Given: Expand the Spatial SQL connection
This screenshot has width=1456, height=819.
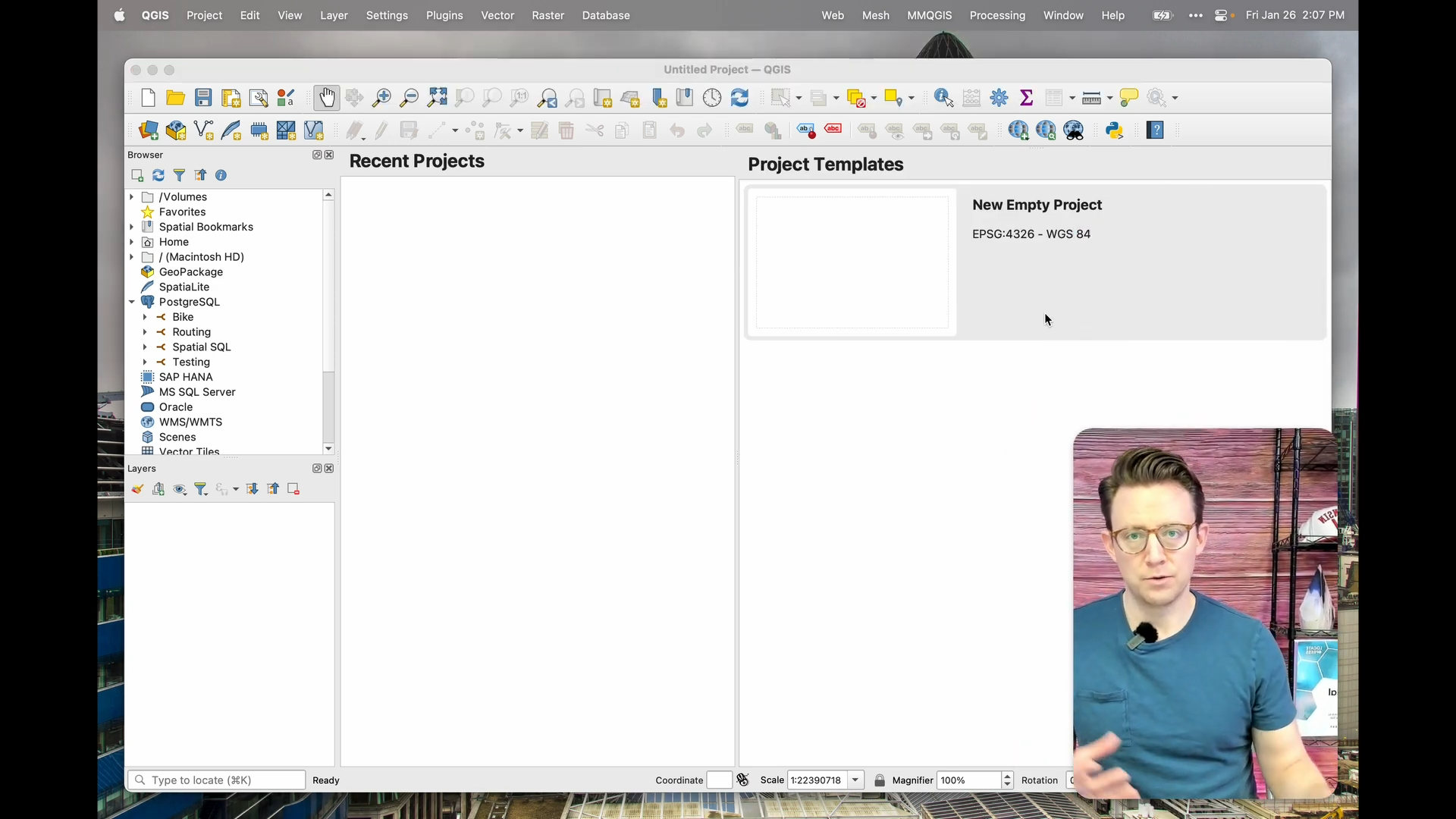Looking at the screenshot, I should pos(145,347).
